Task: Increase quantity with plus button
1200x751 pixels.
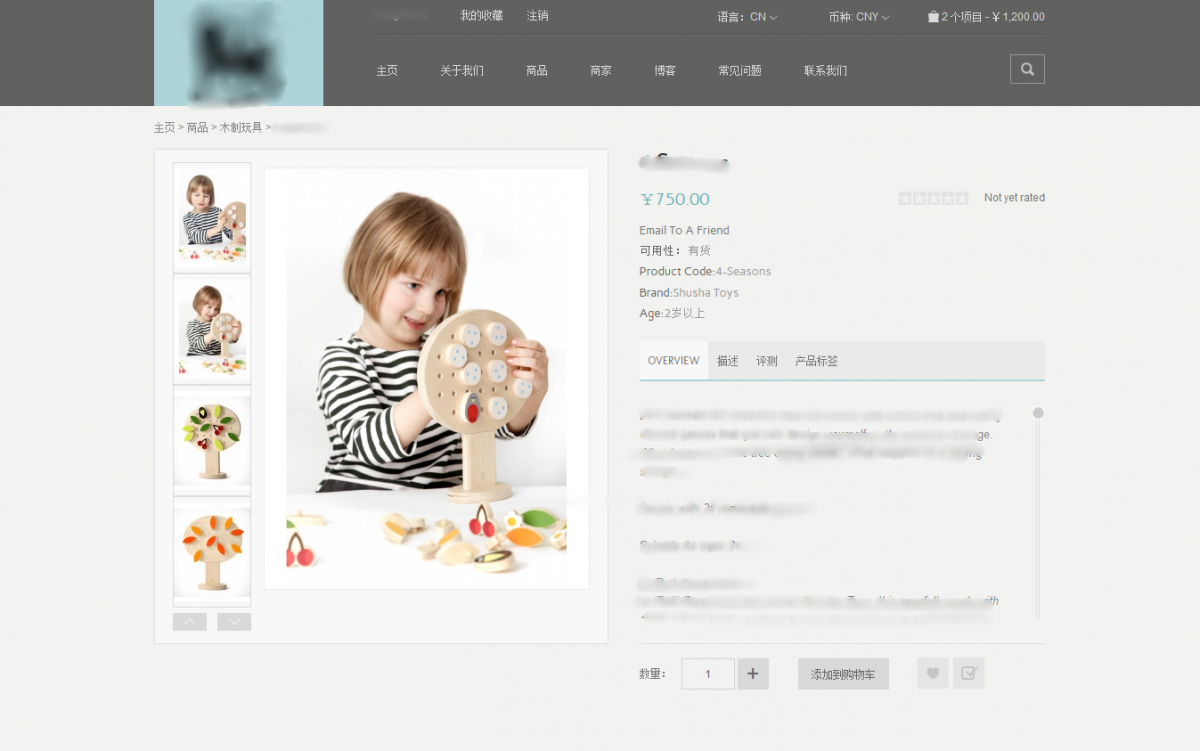Action: click(752, 674)
